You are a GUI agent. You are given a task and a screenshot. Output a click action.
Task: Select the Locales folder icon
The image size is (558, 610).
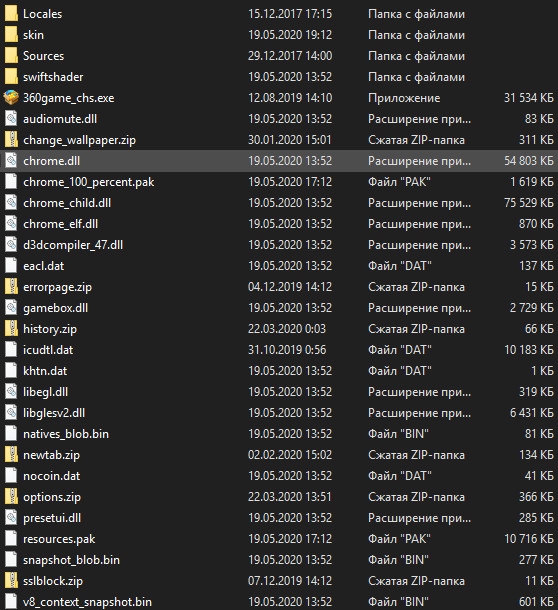(11, 14)
